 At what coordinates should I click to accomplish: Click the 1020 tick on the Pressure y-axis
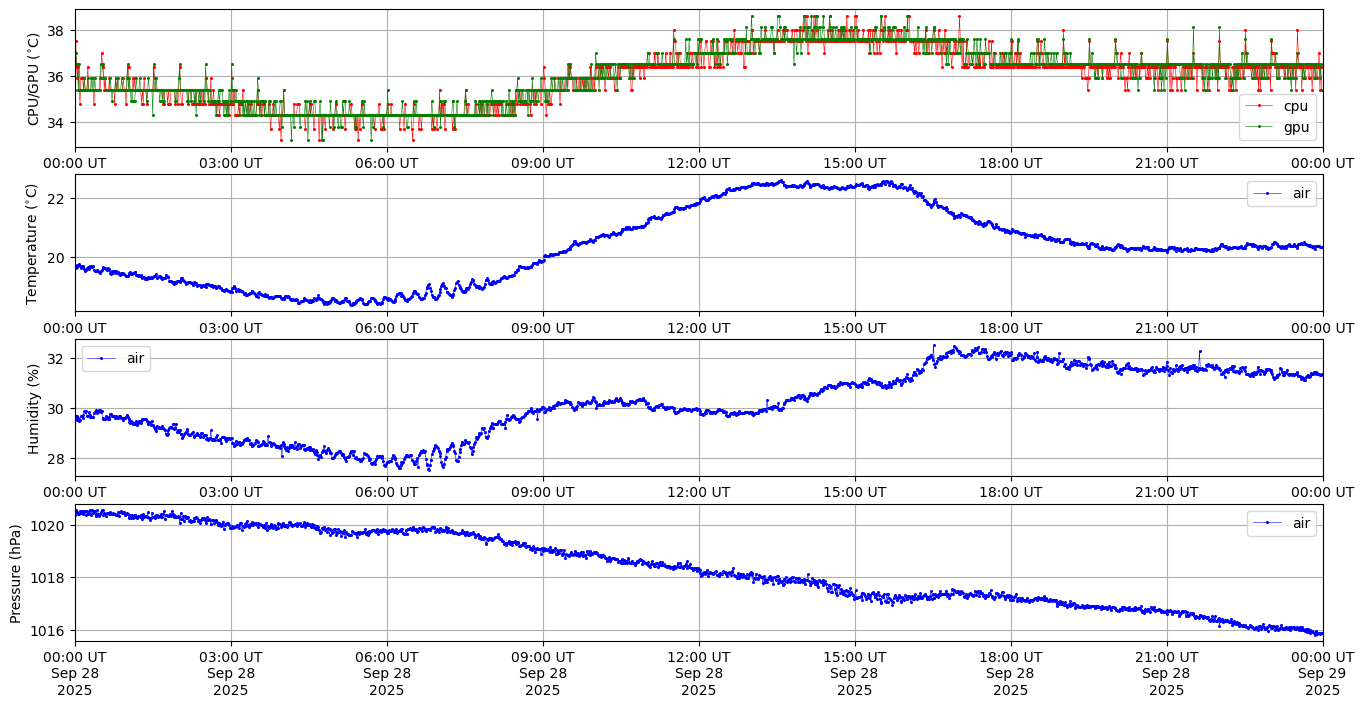pyautogui.click(x=52, y=526)
